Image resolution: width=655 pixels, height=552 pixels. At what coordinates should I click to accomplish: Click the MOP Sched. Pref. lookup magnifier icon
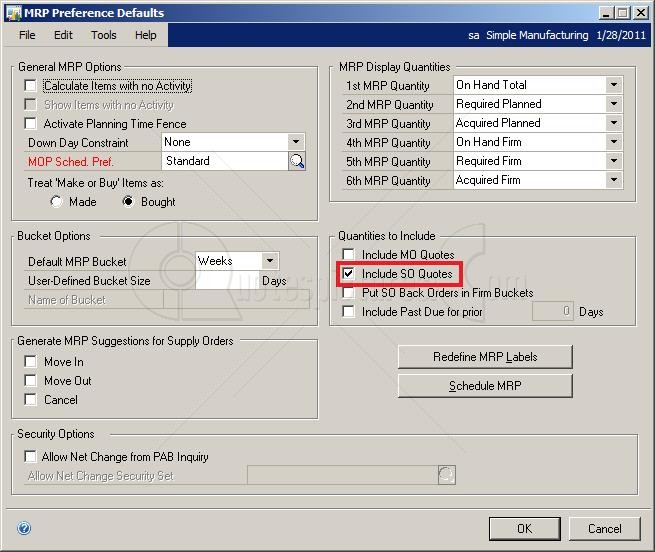click(x=296, y=161)
